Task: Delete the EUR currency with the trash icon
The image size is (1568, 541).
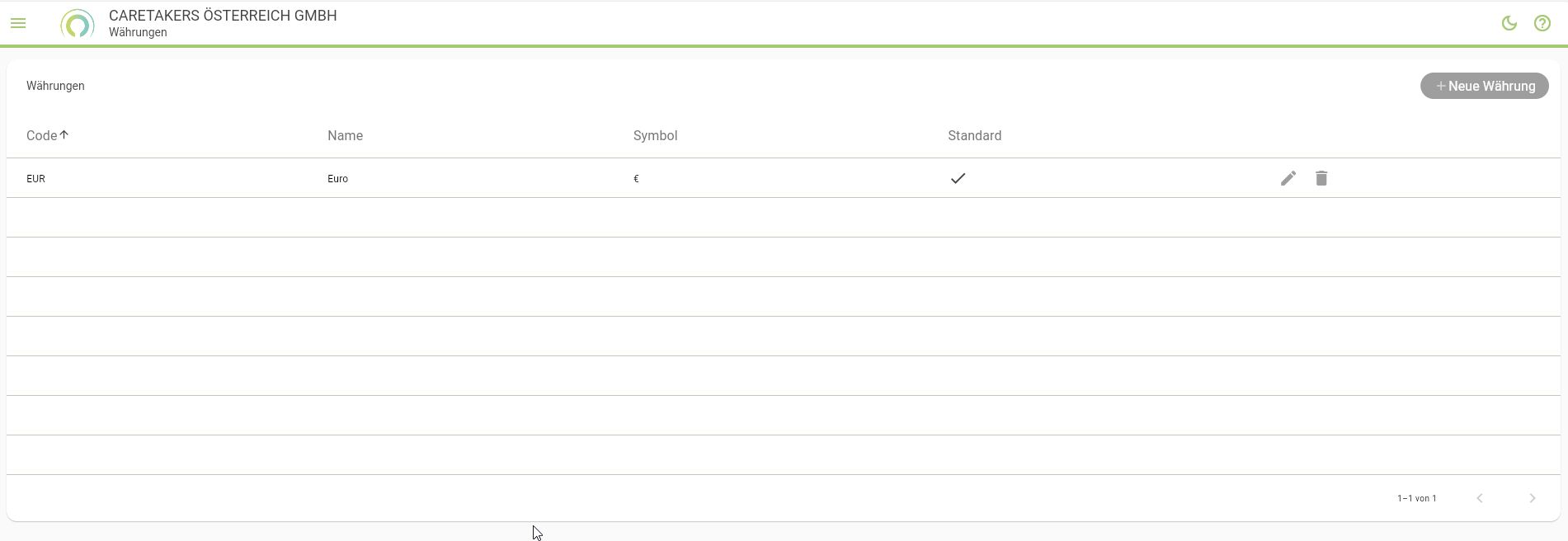Action: point(1321,178)
